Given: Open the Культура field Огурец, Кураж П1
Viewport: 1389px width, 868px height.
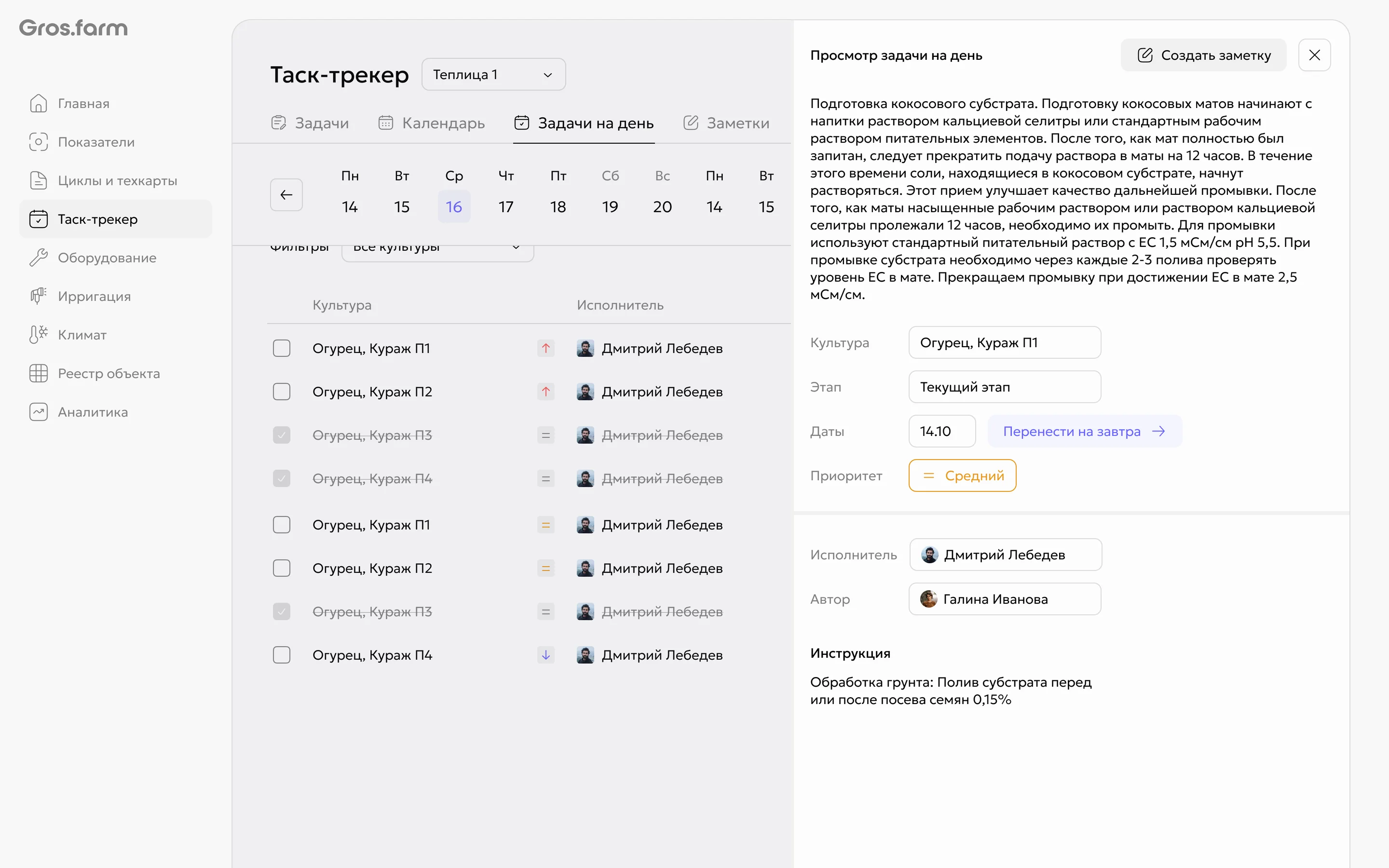Looking at the screenshot, I should point(1005,343).
